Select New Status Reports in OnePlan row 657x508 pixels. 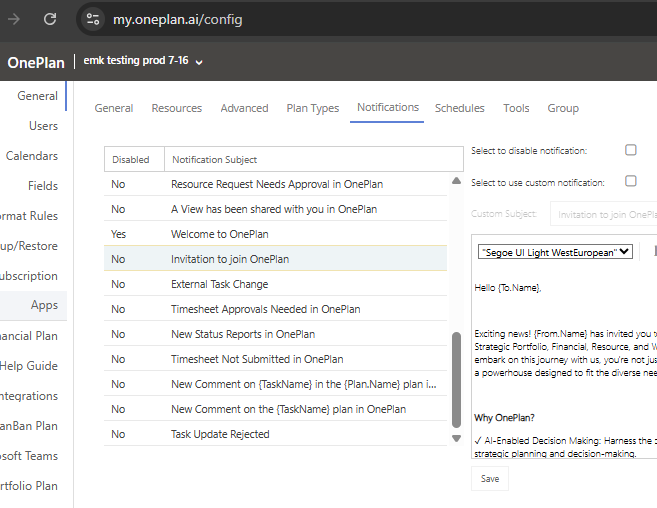click(x=275, y=334)
